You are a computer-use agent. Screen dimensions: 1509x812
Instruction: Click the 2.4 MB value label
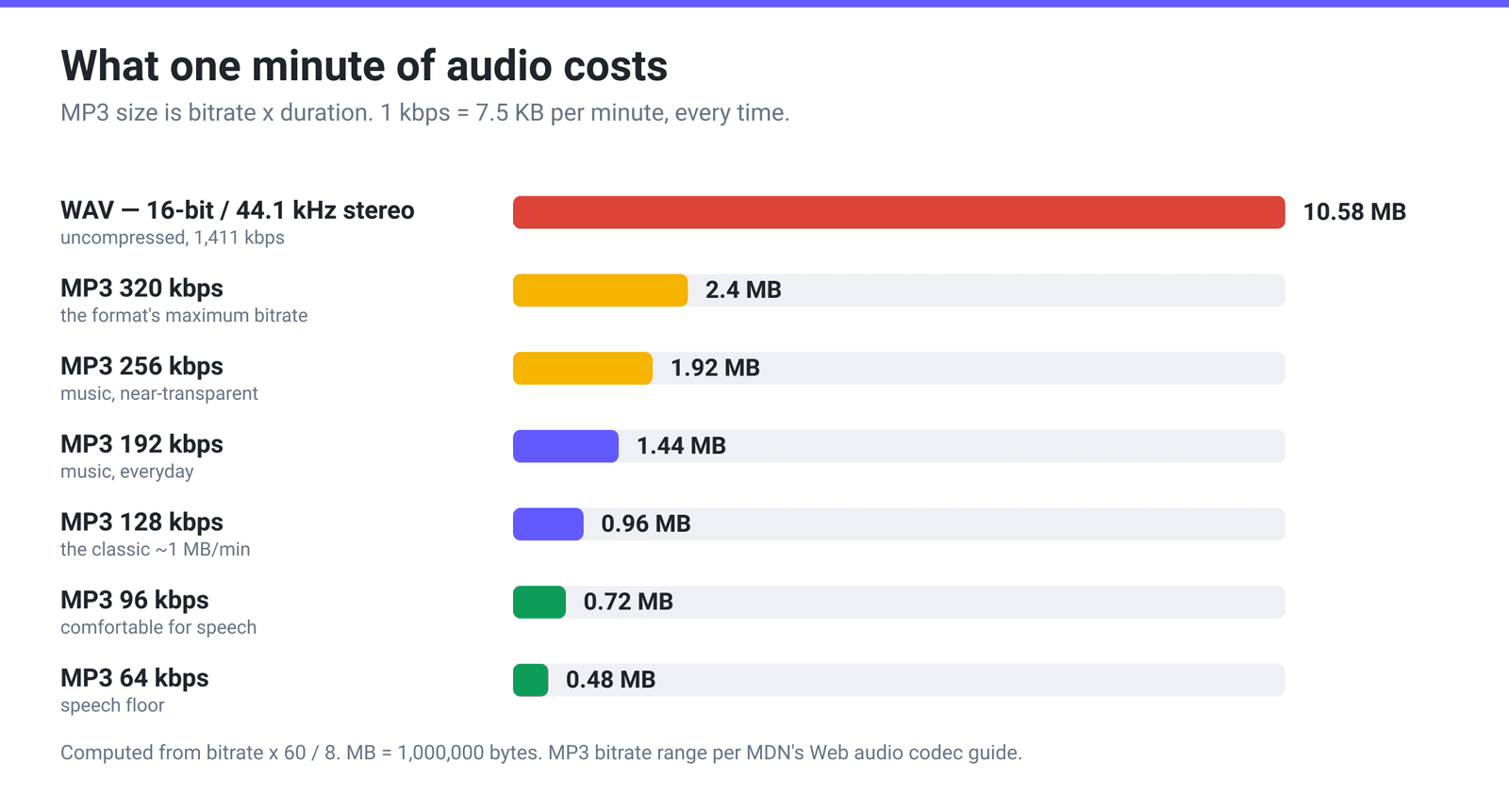click(743, 290)
